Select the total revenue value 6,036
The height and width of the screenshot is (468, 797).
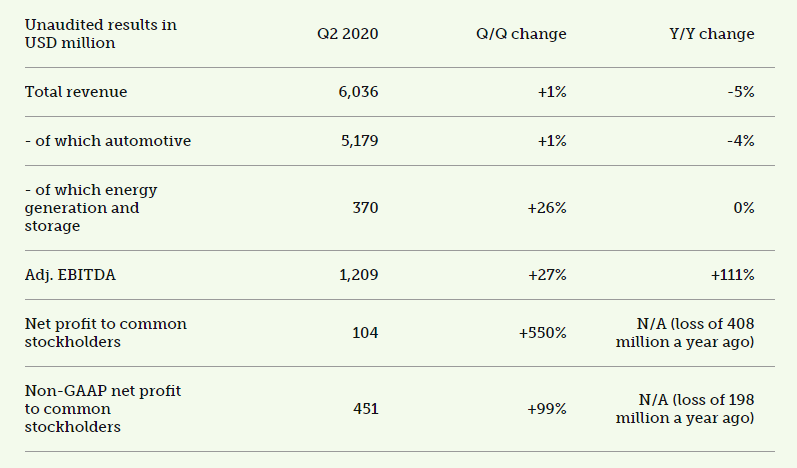[x=358, y=92]
